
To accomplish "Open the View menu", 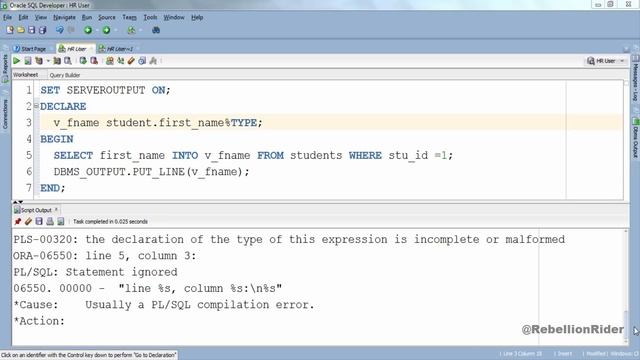I will [40, 17].
